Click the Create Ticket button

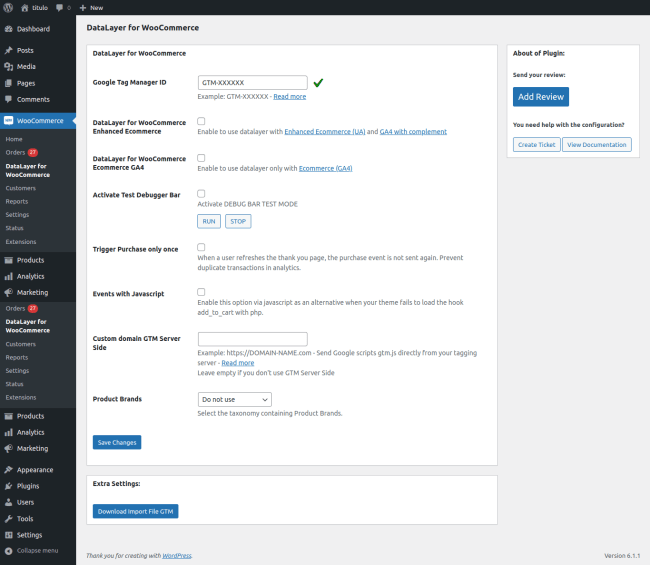coord(536,145)
